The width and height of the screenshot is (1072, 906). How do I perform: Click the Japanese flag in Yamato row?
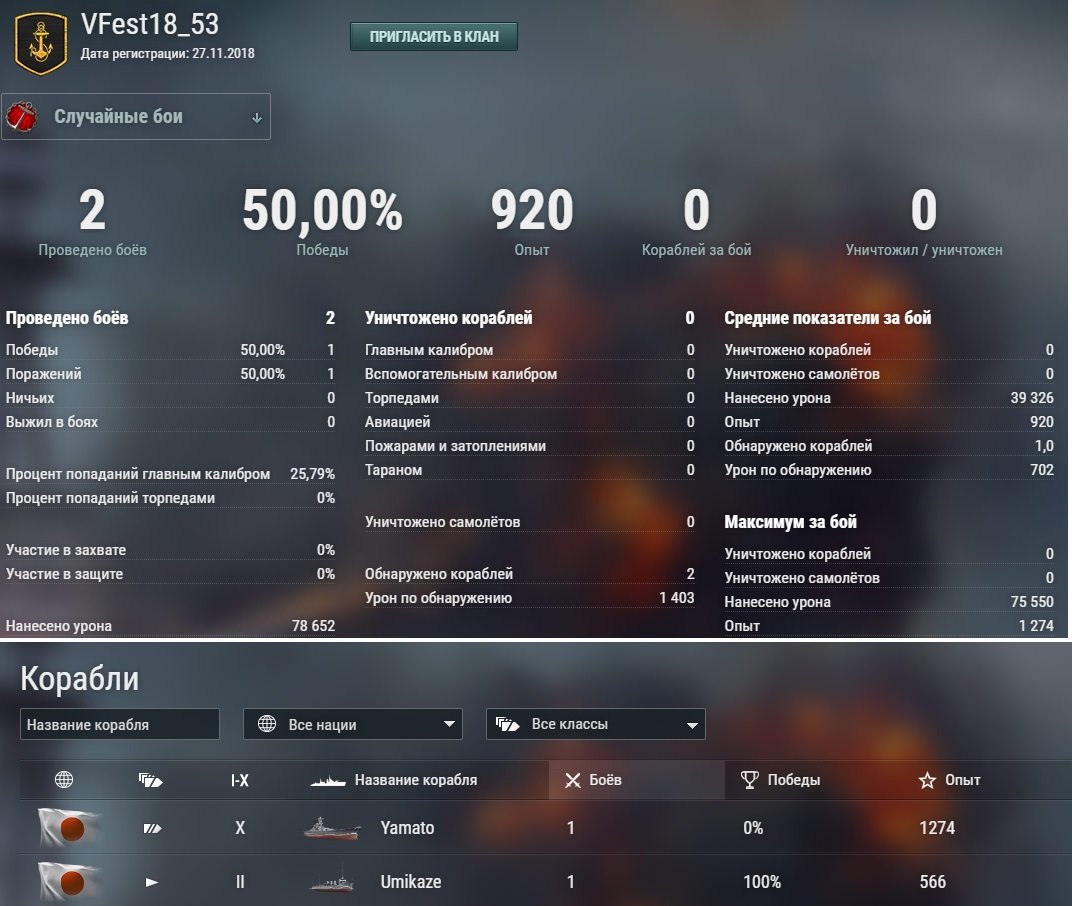click(x=68, y=827)
